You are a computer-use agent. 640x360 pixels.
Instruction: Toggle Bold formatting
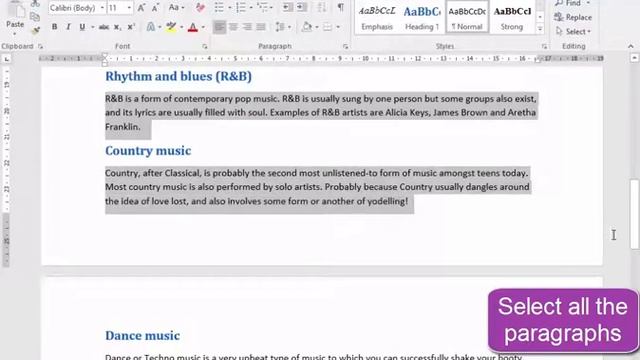click(54, 27)
